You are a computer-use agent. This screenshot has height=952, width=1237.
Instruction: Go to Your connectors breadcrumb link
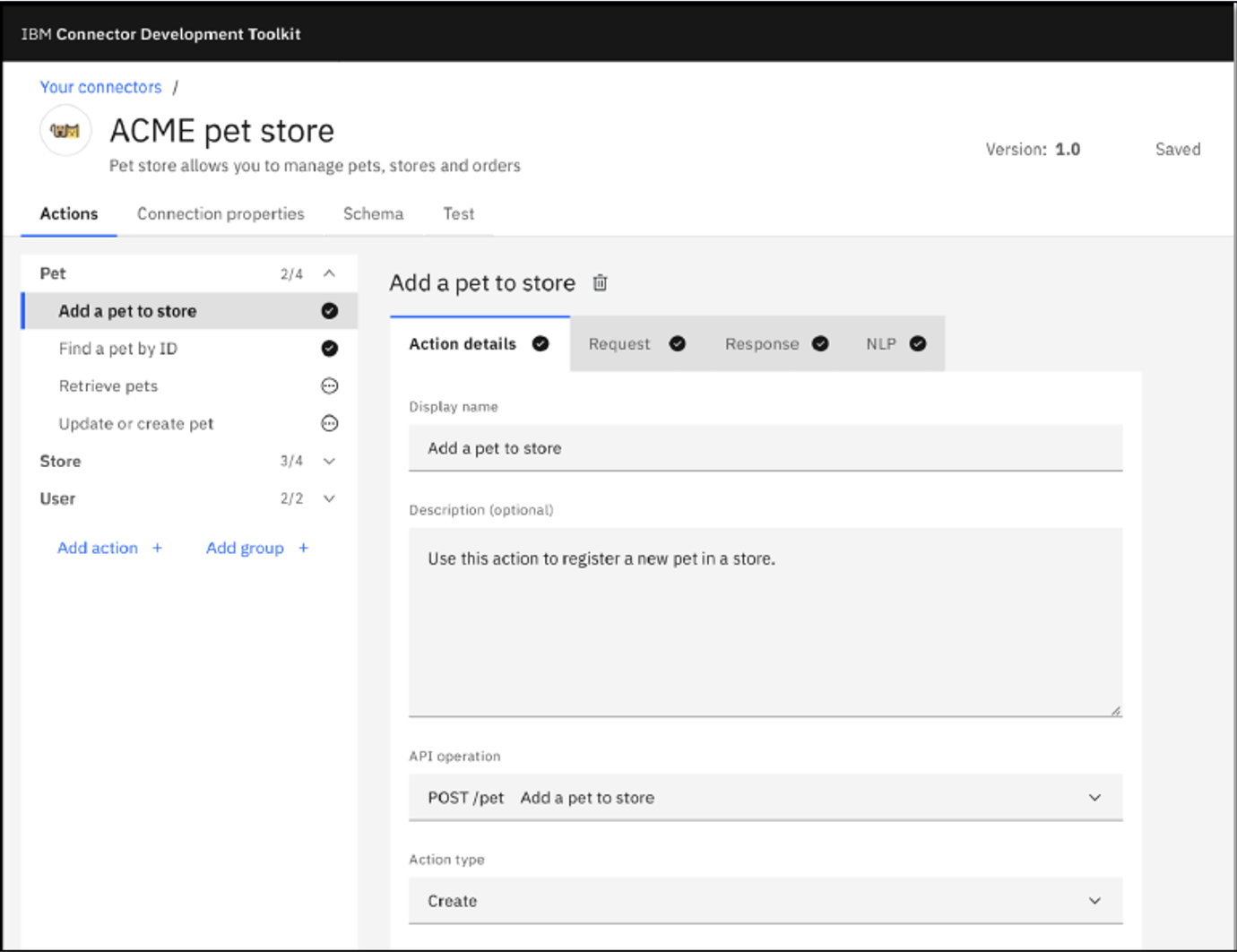tap(100, 87)
